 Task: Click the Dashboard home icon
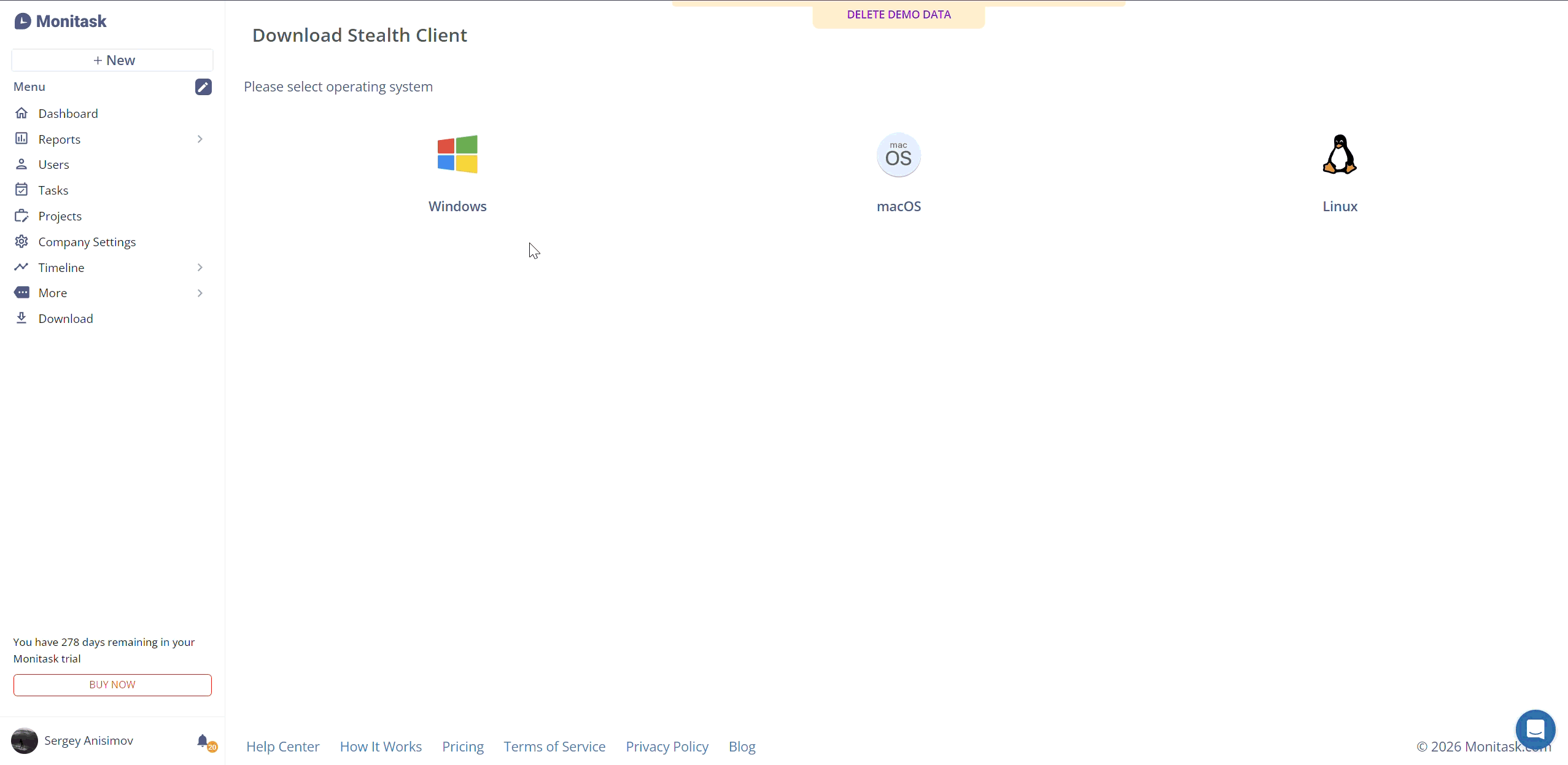point(21,113)
